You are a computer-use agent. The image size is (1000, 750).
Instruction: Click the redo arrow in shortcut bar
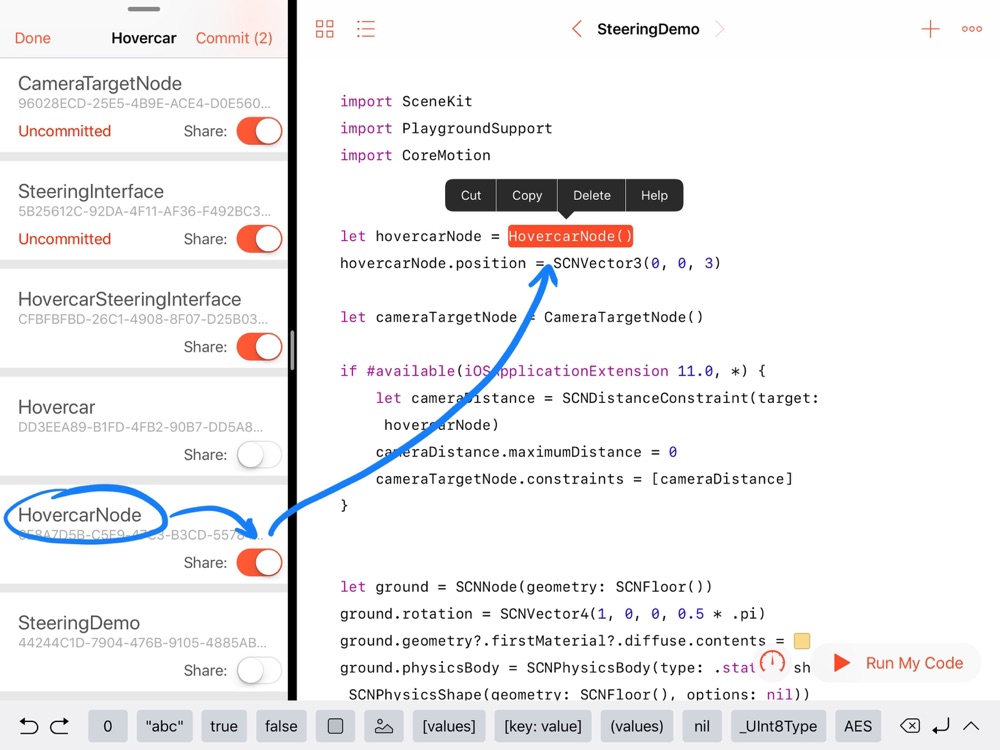click(x=60, y=726)
